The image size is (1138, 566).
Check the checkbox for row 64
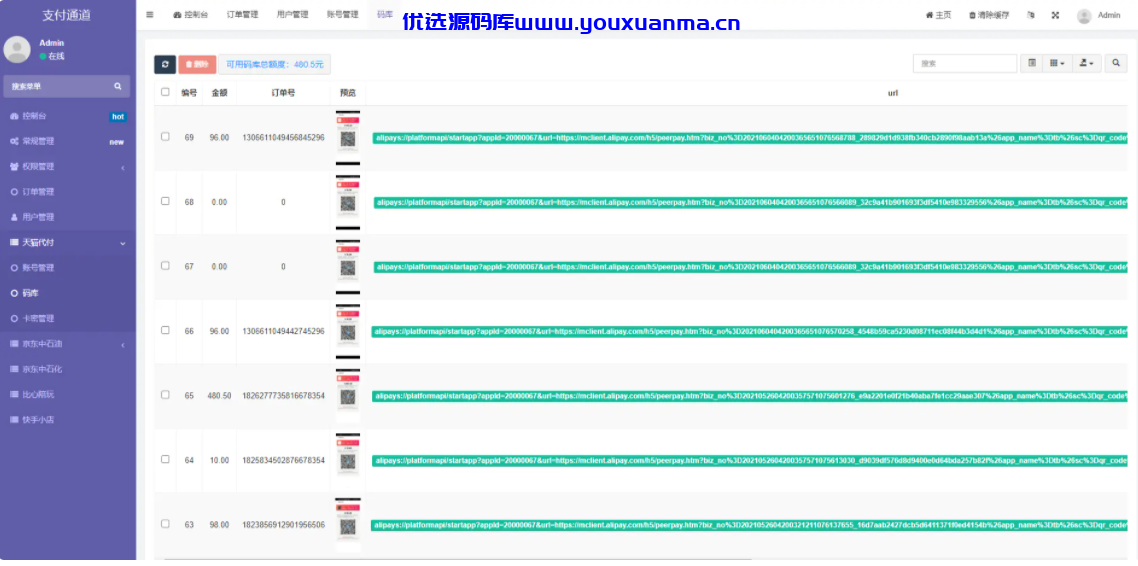coord(165,459)
